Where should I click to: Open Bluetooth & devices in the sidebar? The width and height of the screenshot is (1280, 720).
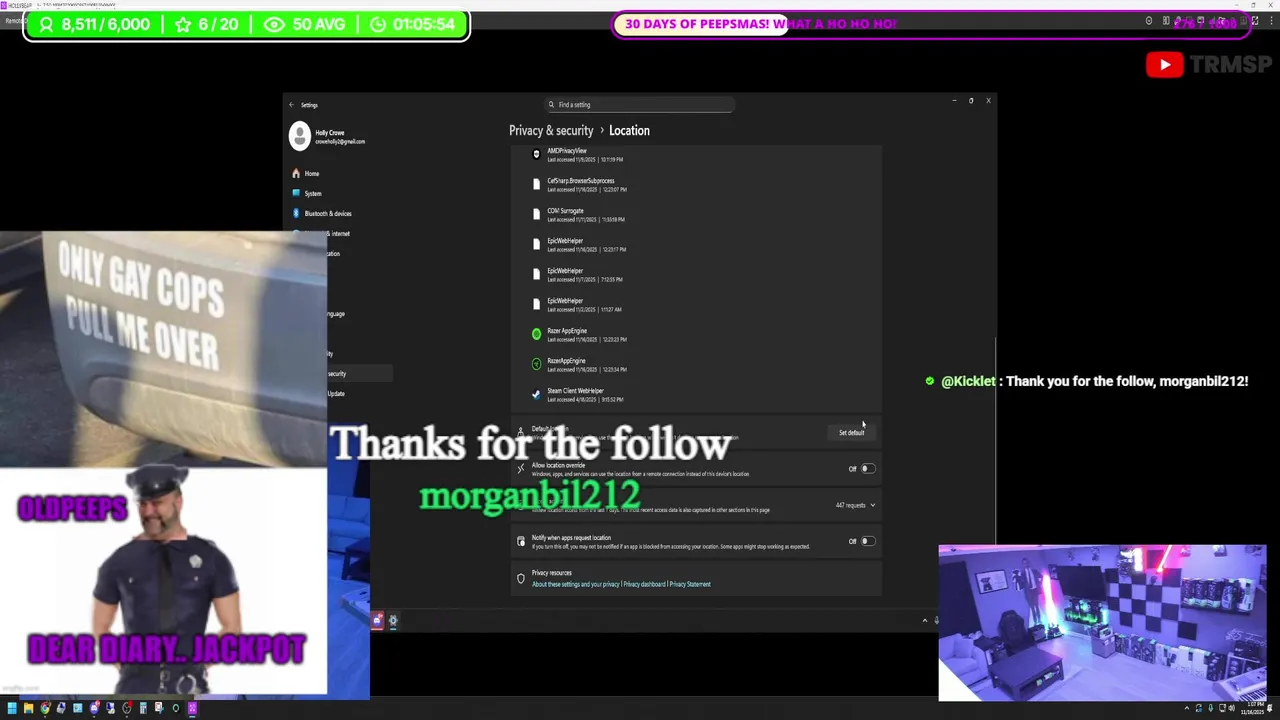point(321,213)
